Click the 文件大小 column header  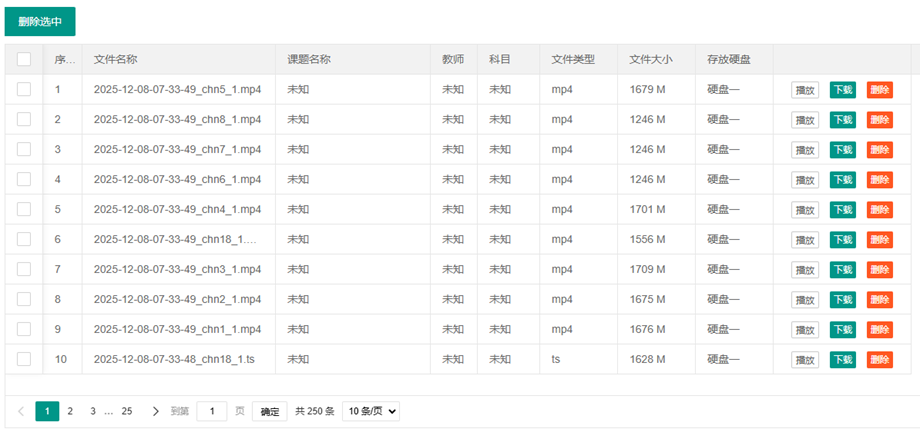pos(651,59)
